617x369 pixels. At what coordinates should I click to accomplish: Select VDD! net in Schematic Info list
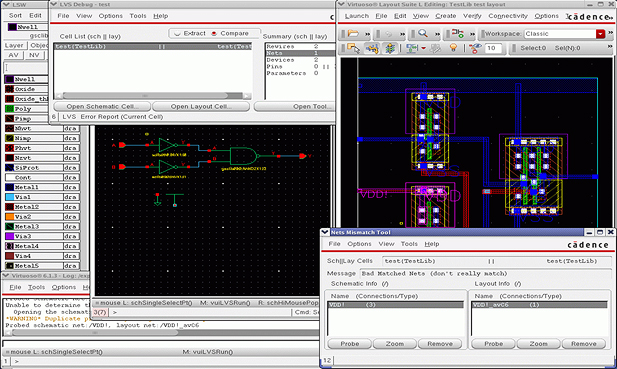395,305
